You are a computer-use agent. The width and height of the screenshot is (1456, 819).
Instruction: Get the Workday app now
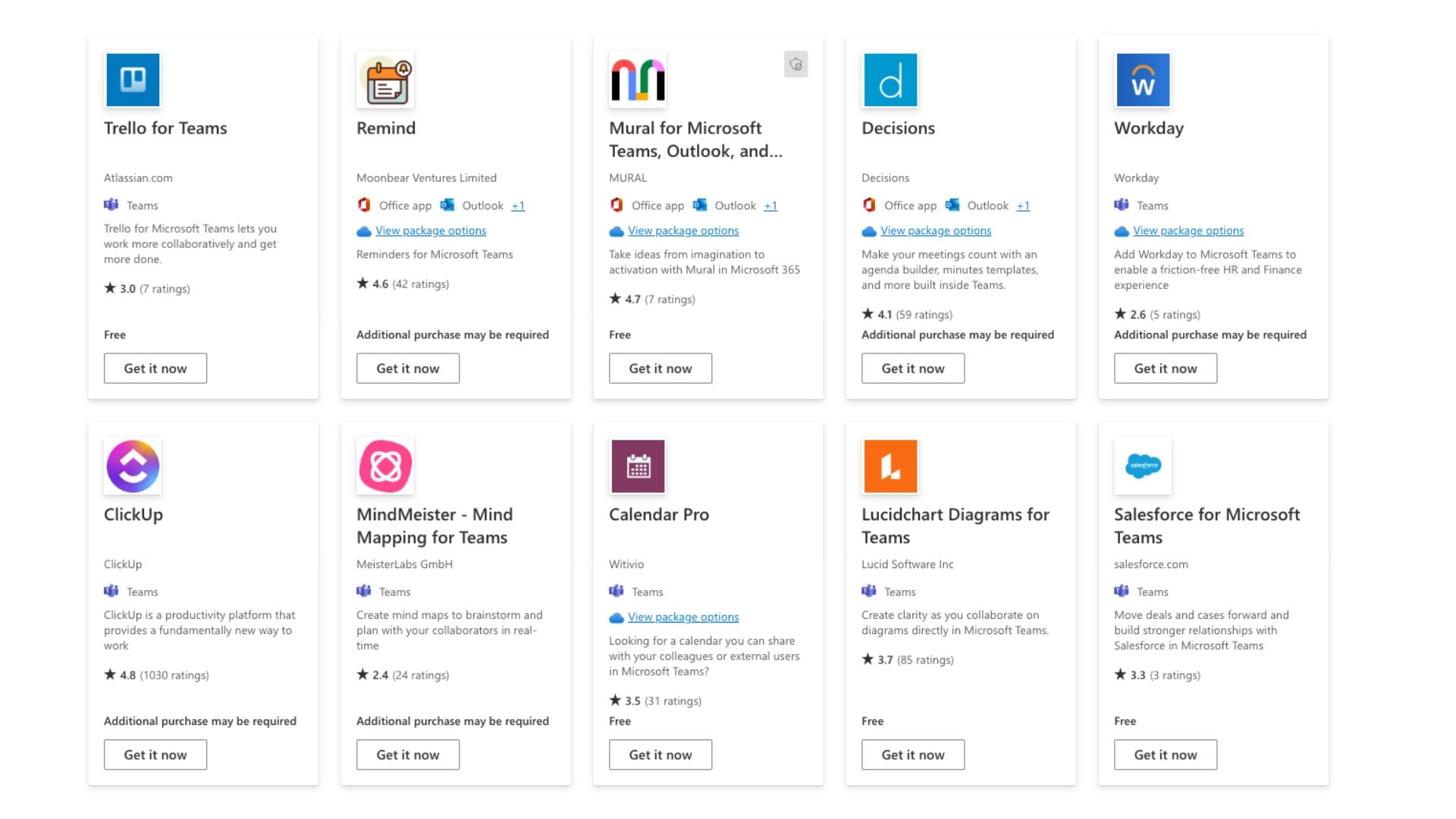point(1166,369)
